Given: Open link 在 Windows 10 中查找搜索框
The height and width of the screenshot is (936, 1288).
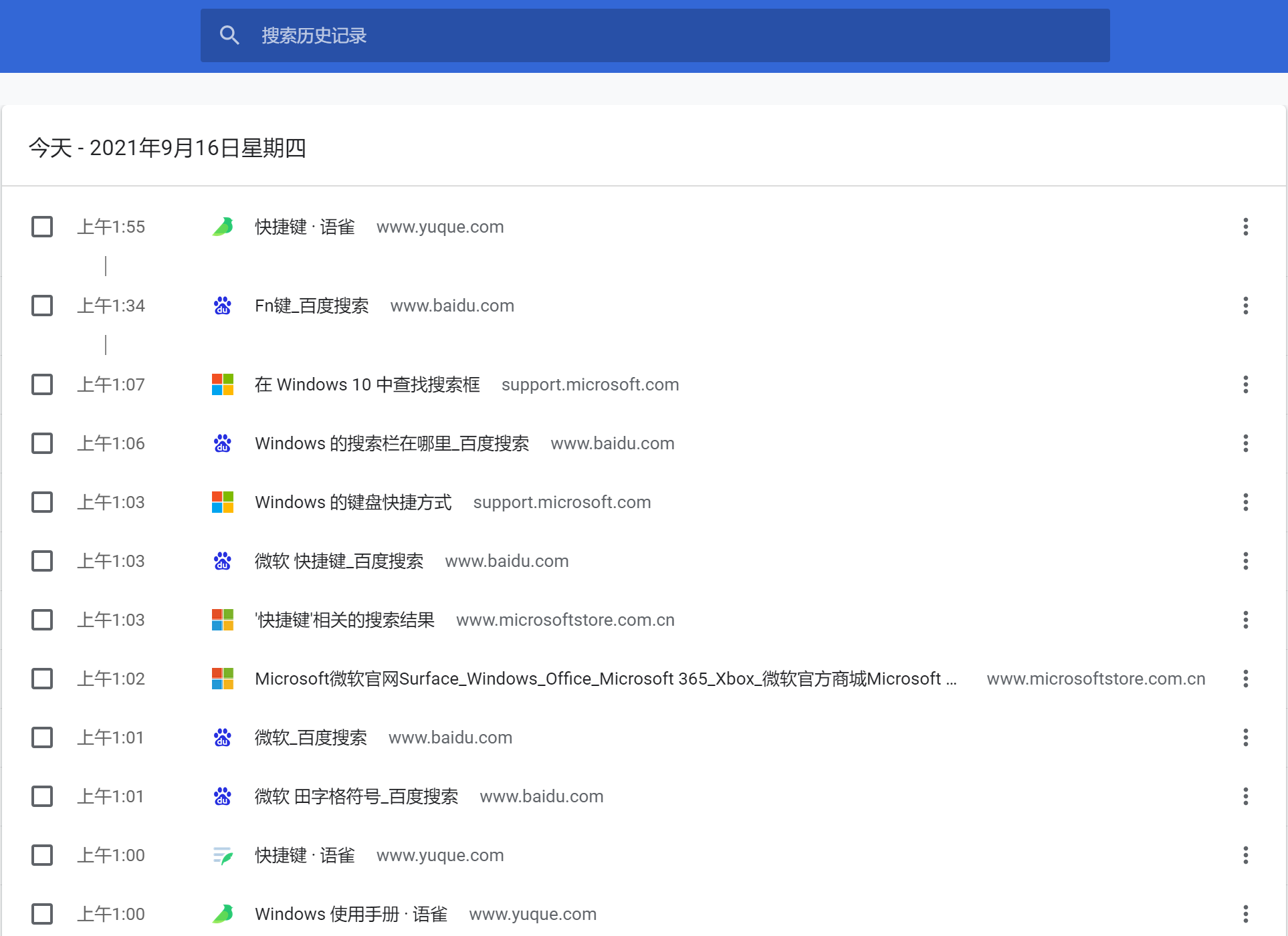Looking at the screenshot, I should [367, 384].
